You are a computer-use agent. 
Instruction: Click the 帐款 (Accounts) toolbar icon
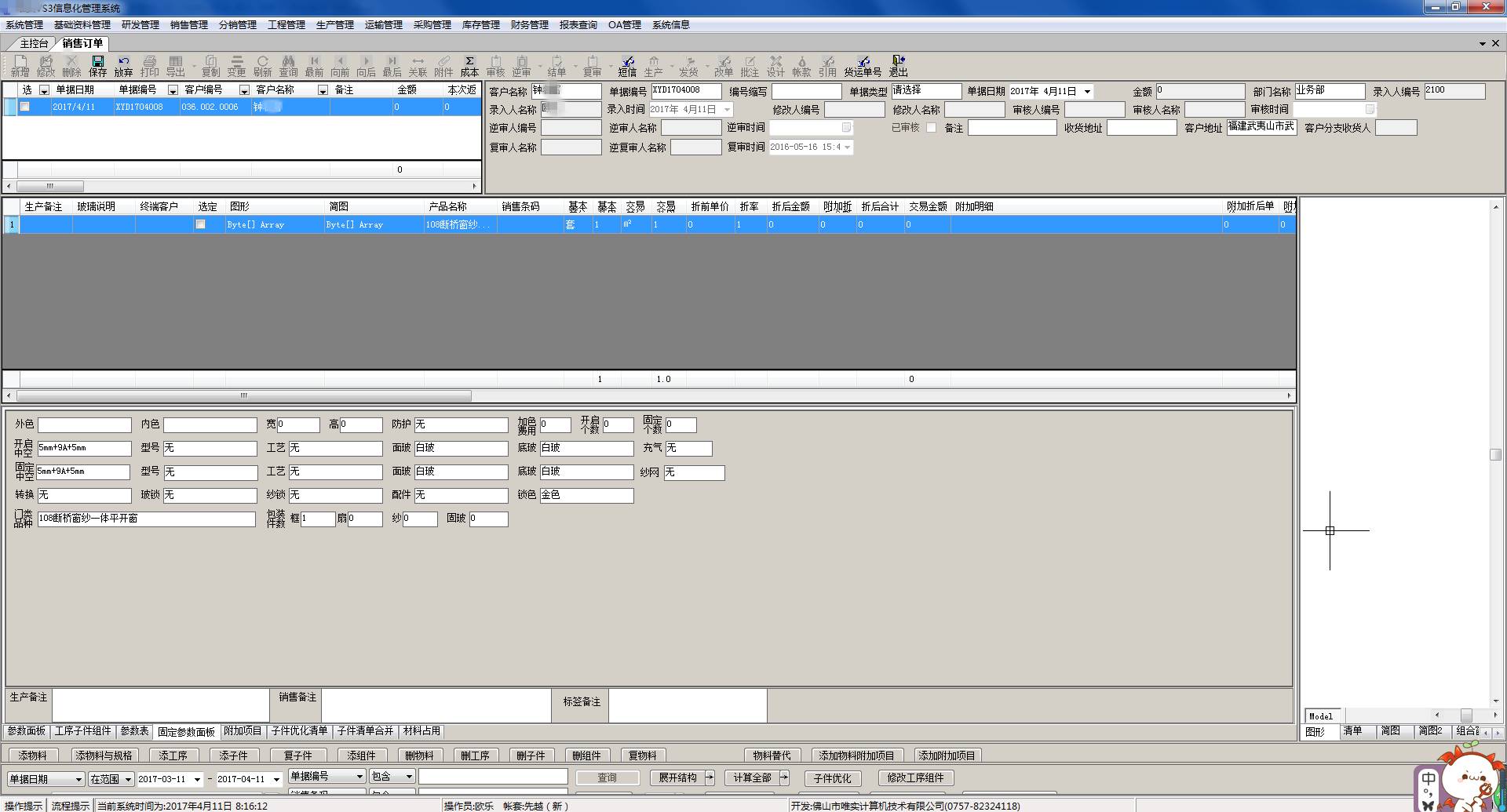(801, 66)
